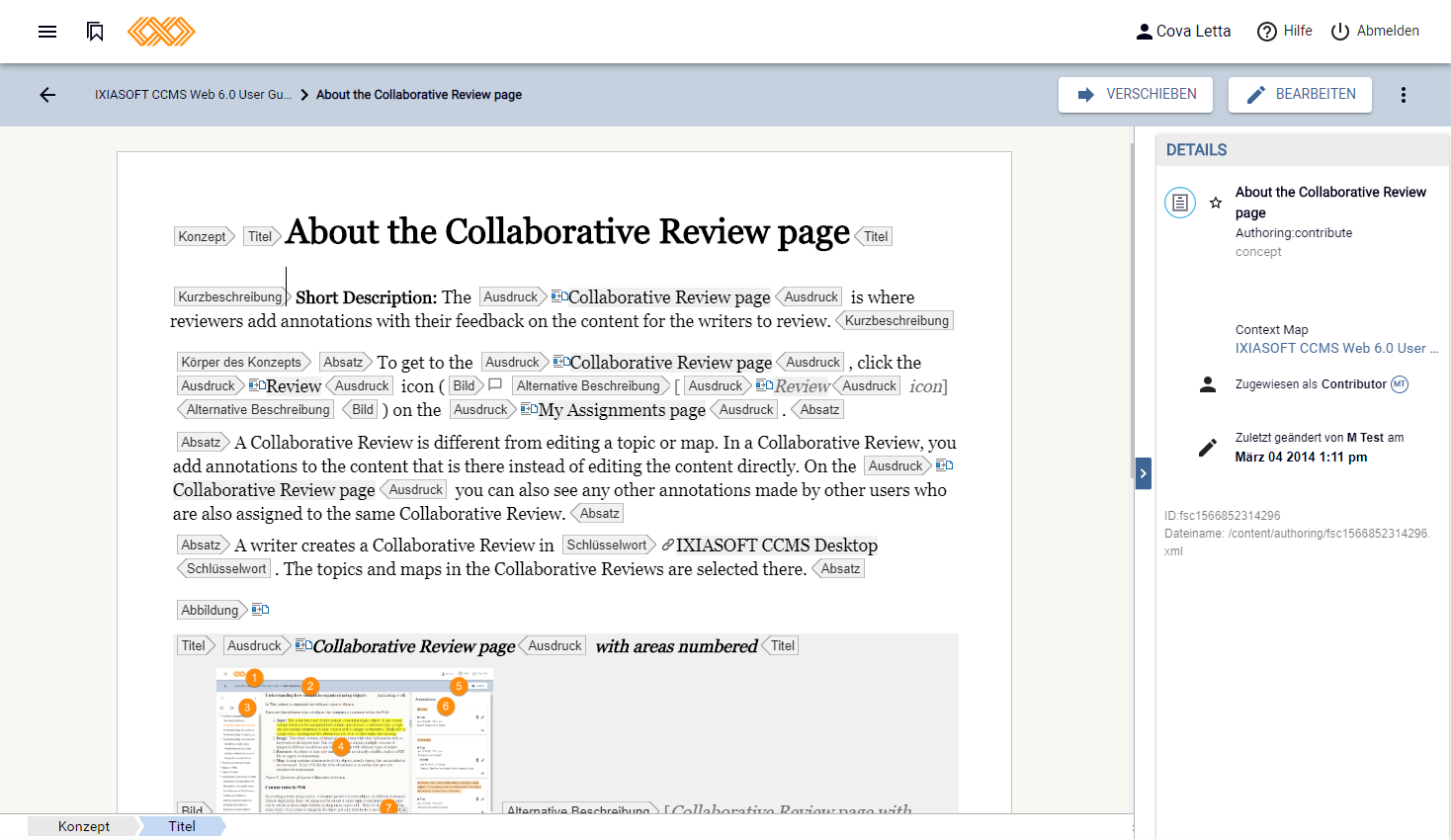The height and width of the screenshot is (840, 1451).
Task: Collapse the details panel with blue chevron
Action: 1144,473
